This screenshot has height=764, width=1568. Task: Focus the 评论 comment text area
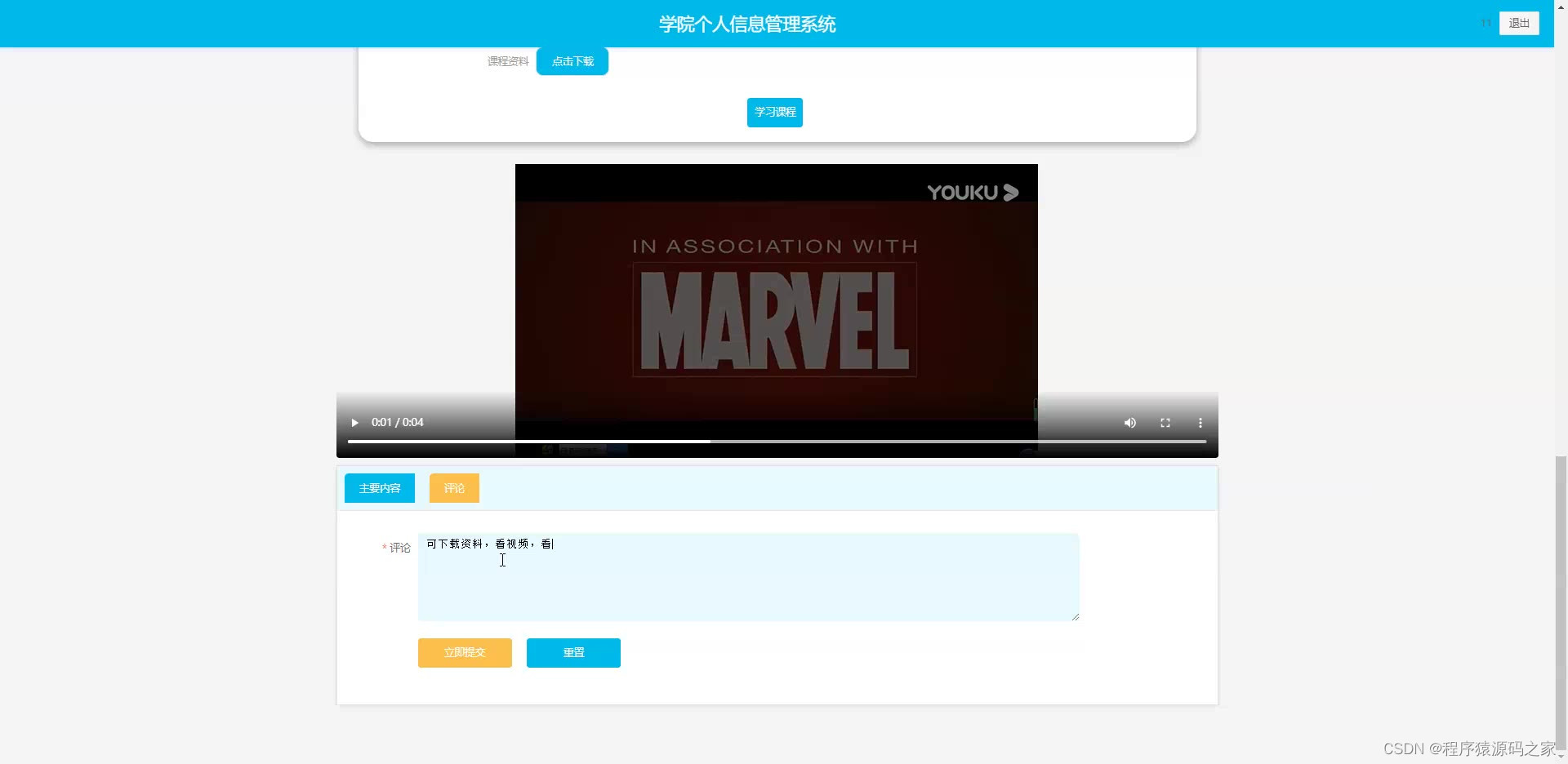point(748,577)
